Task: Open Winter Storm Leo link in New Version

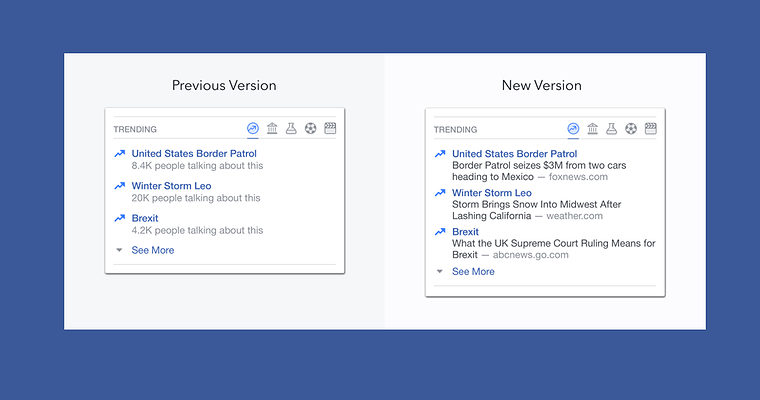Action: [x=491, y=192]
